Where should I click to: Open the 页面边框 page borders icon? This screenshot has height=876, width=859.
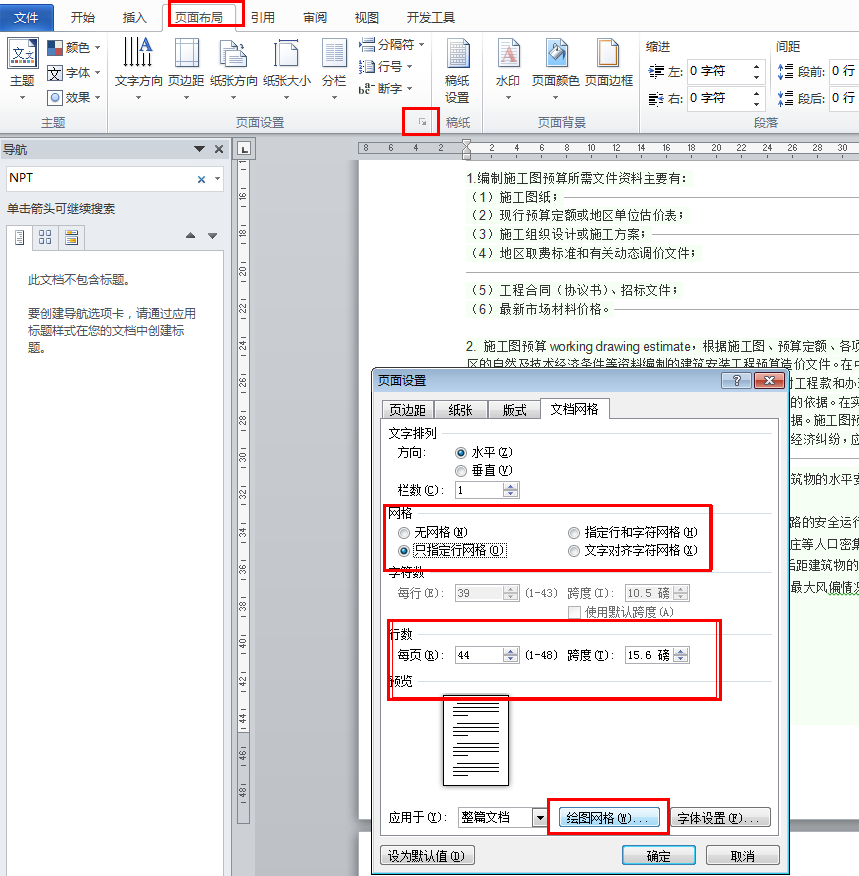[x=608, y=54]
